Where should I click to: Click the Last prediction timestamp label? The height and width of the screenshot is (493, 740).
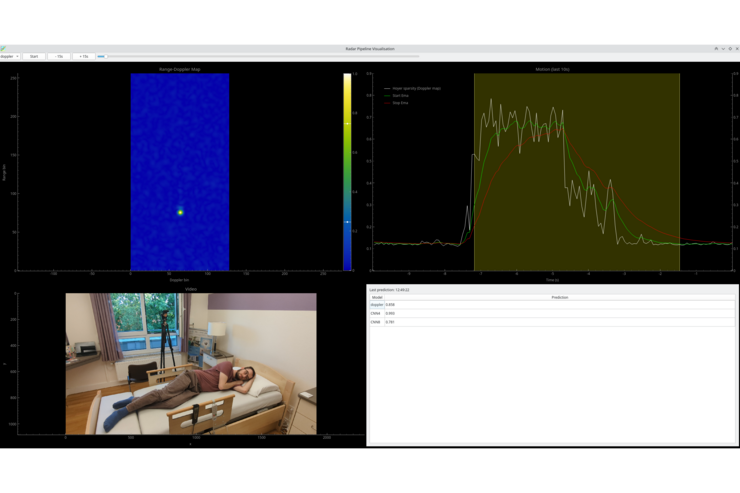[x=389, y=290]
